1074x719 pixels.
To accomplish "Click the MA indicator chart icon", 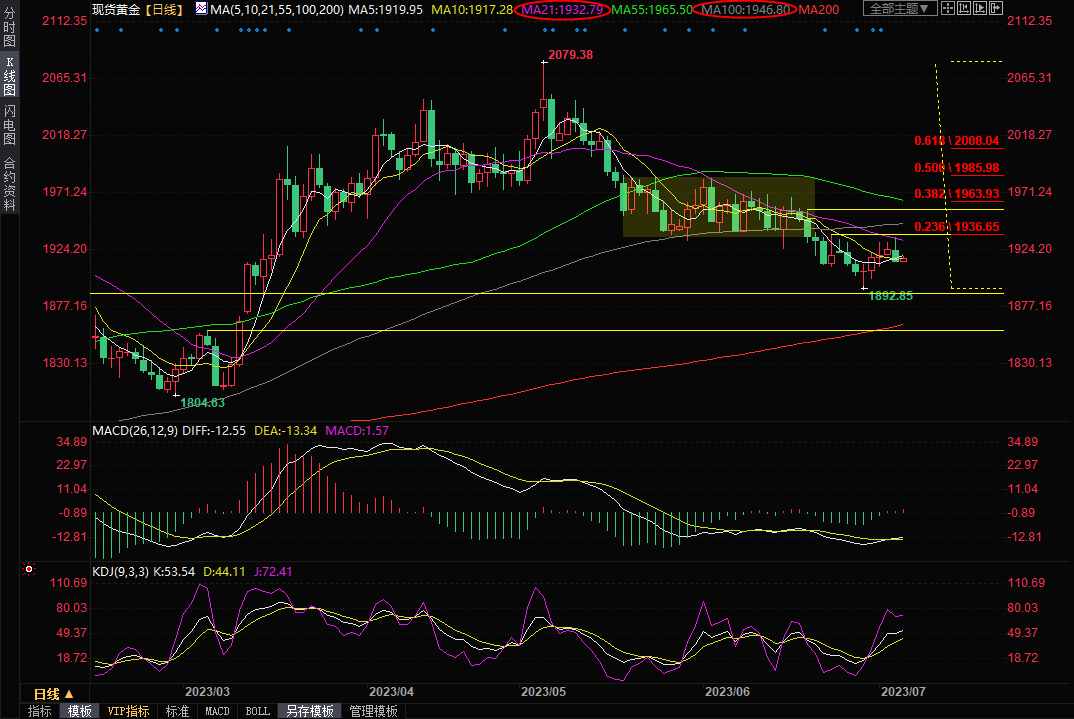I will pyautogui.click(x=201, y=9).
